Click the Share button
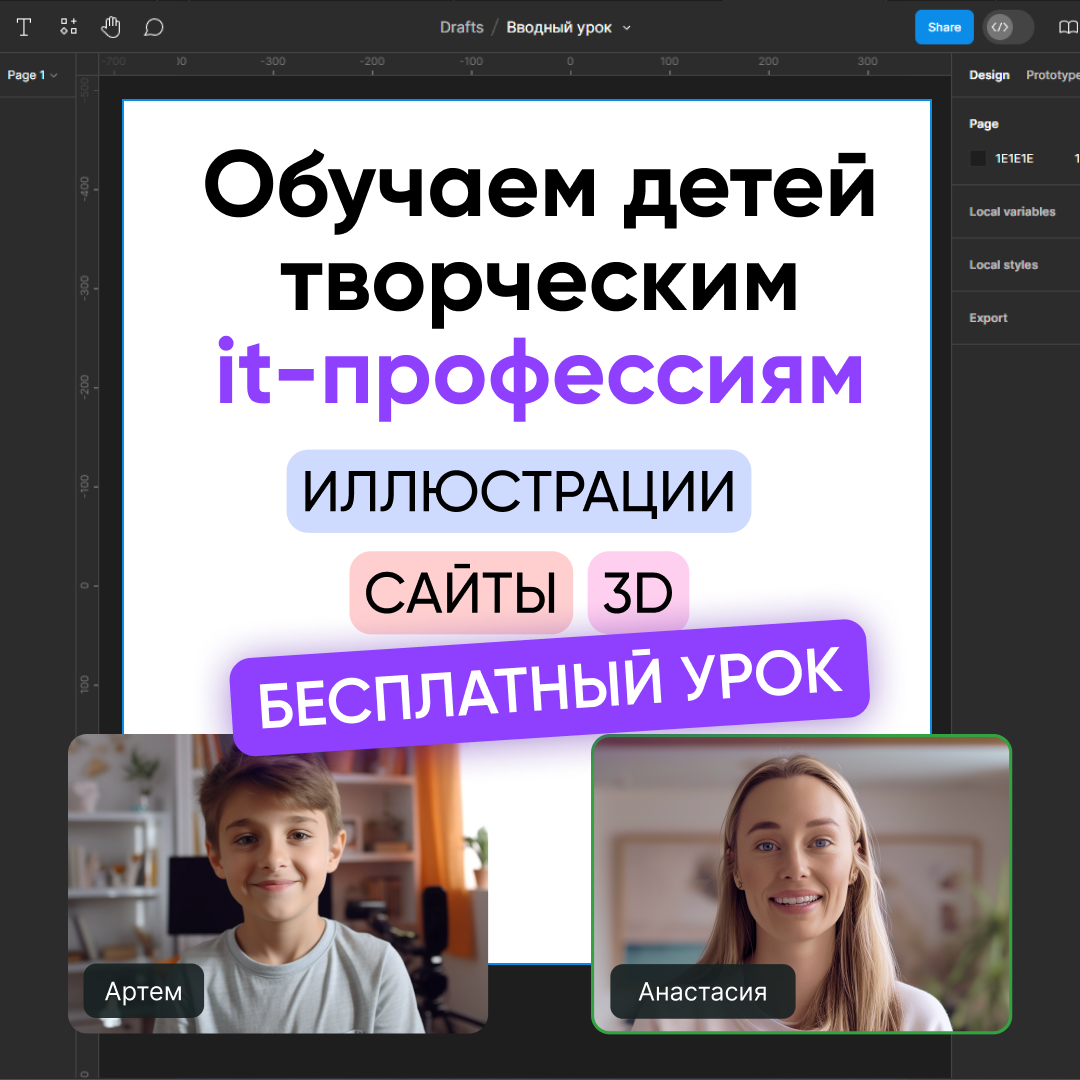 click(944, 27)
